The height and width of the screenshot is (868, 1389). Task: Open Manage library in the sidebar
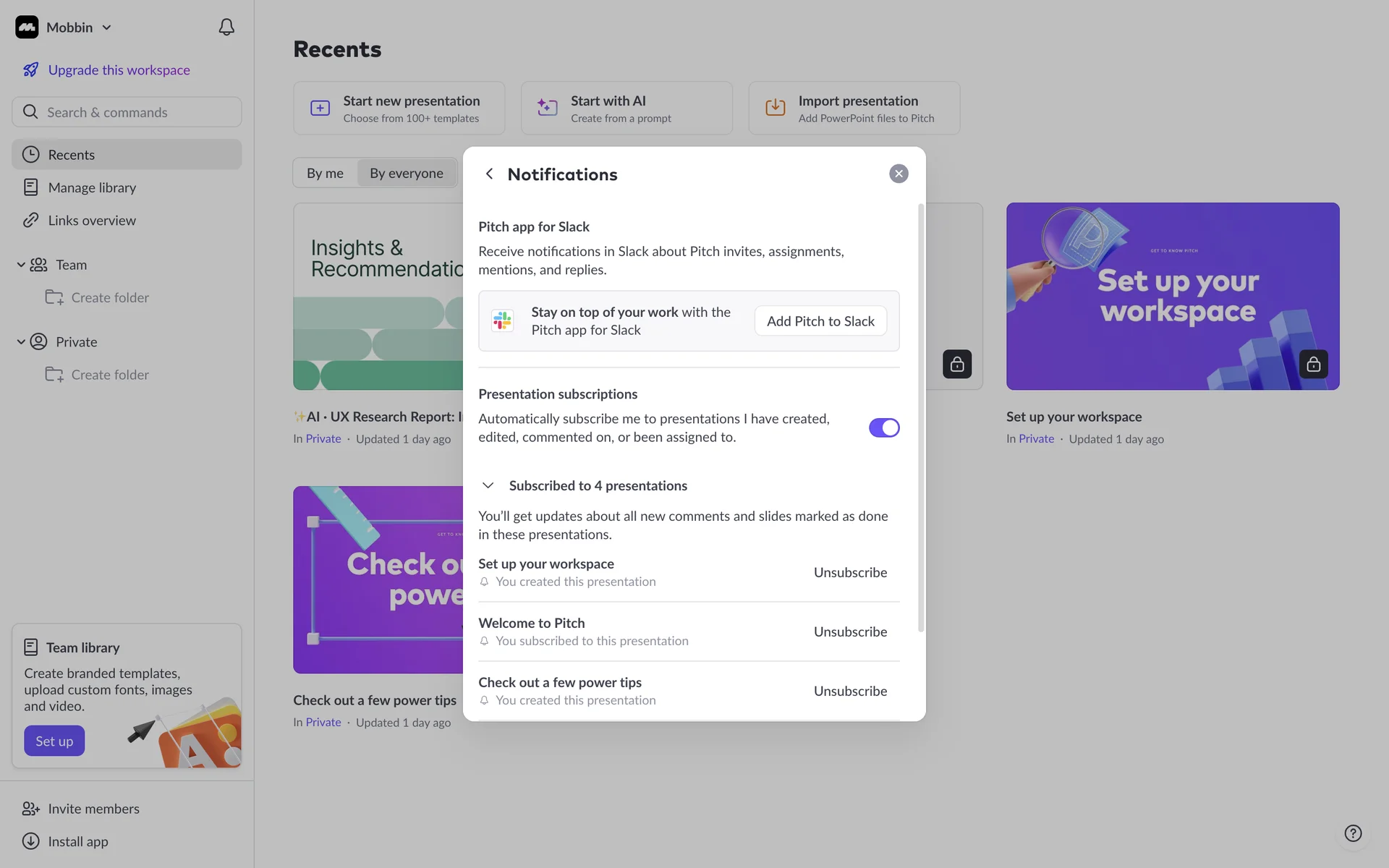92,187
